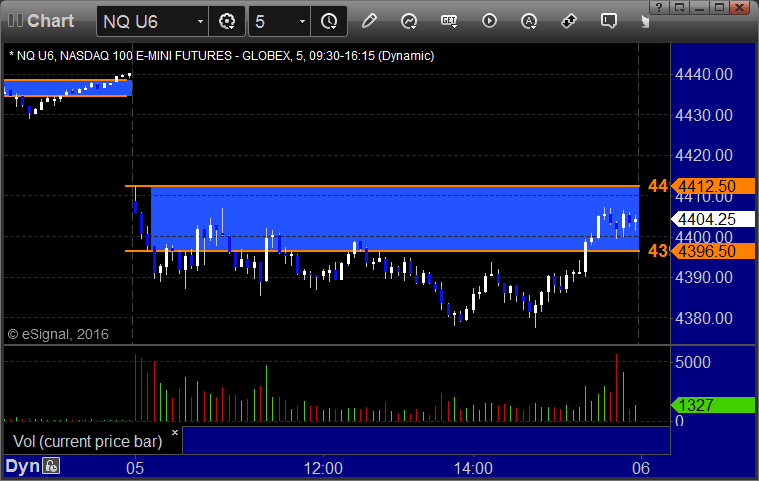Start bar replay with play icon
Image resolution: width=759 pixels, height=481 pixels.
coord(489,21)
